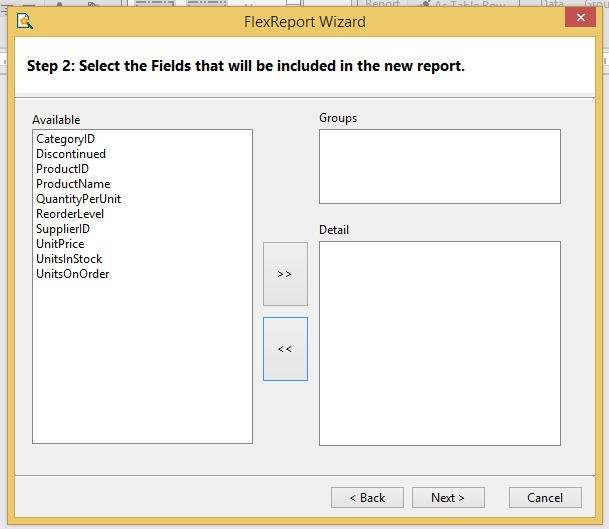Add fields with the >> button
609x529 pixels.
285,274
